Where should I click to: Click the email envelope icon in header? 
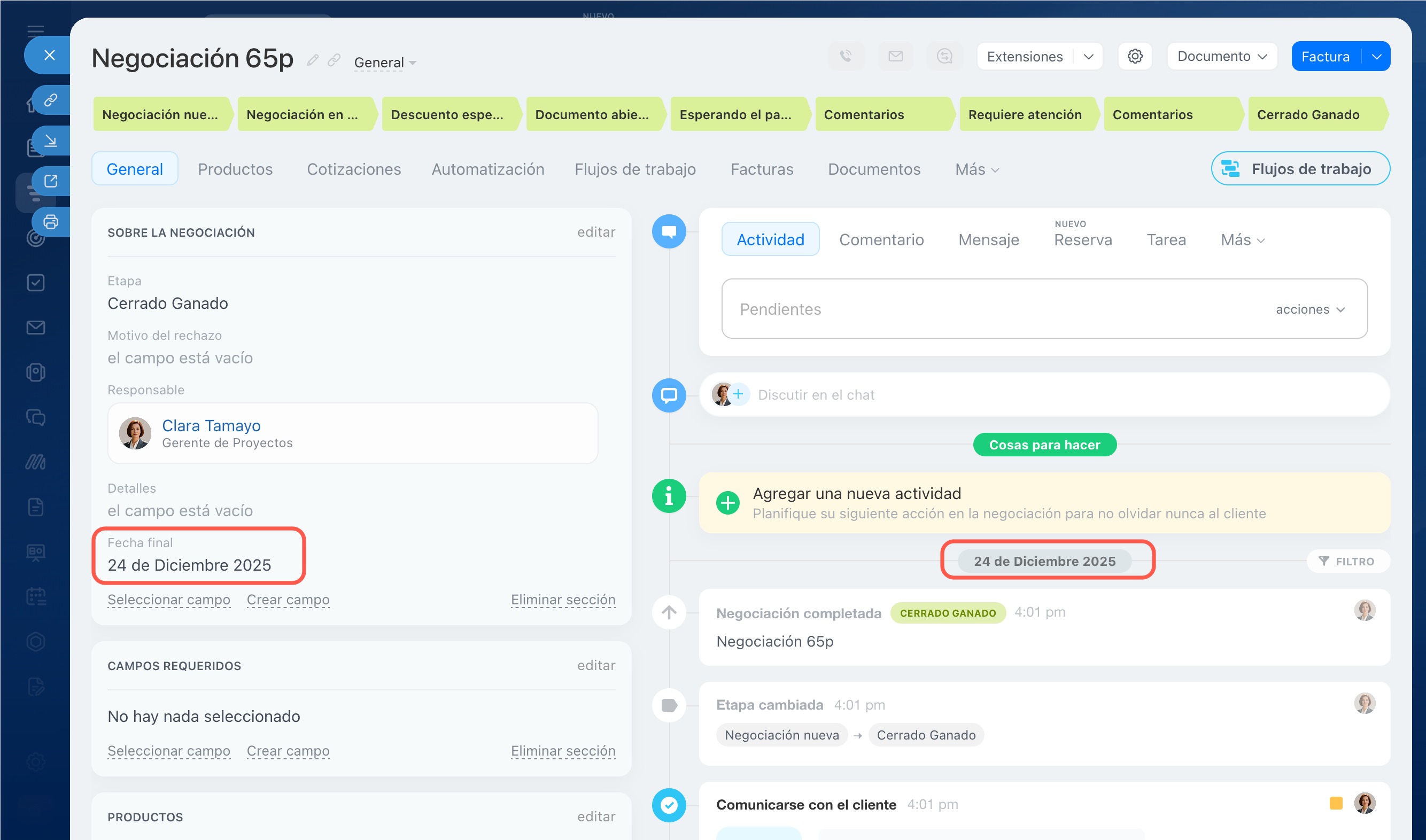coord(895,56)
